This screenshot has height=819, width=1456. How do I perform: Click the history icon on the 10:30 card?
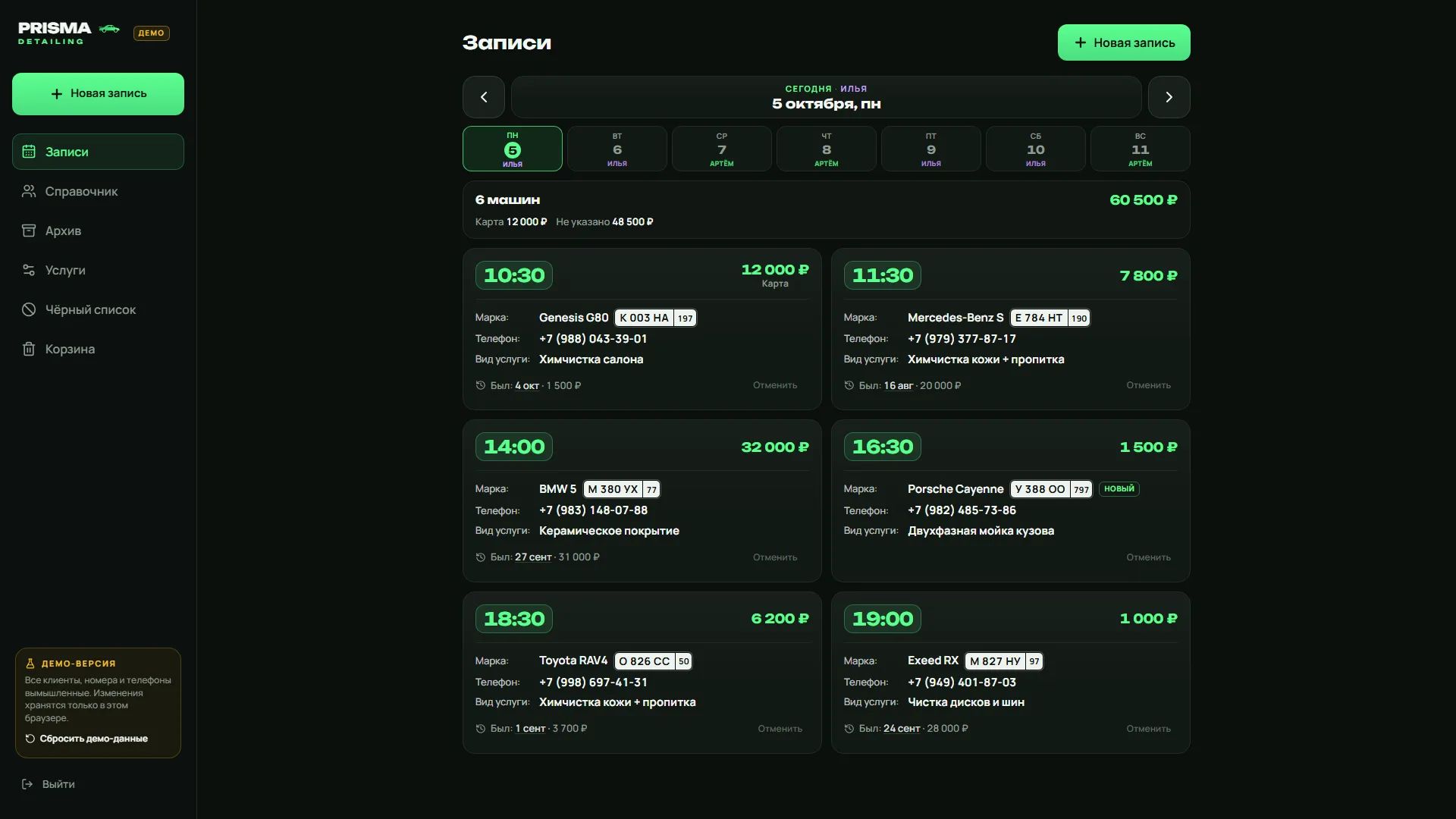coord(481,385)
